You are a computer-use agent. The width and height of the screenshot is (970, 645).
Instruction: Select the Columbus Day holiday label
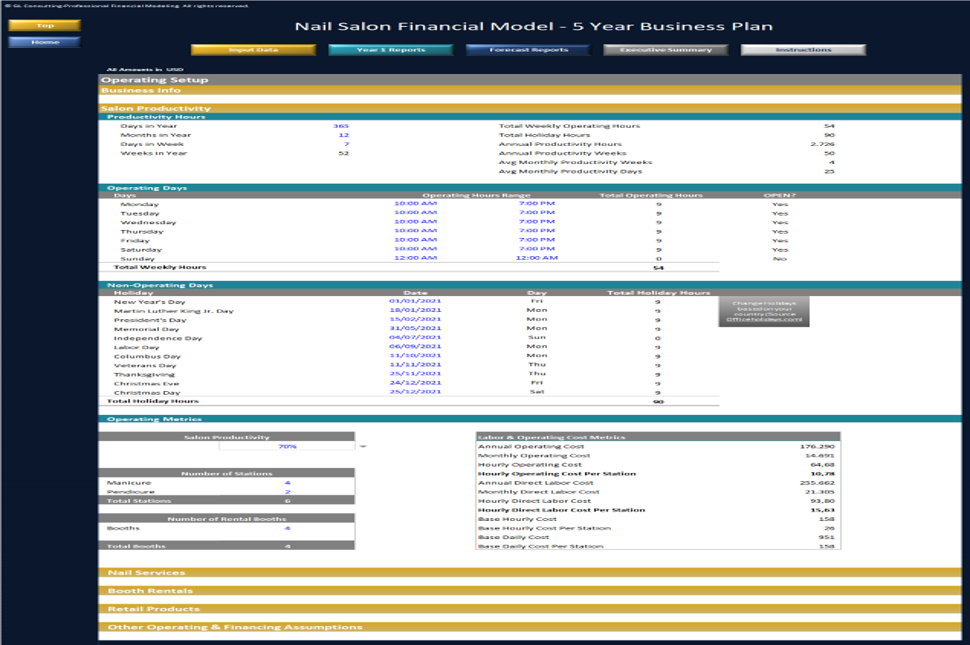(x=147, y=357)
